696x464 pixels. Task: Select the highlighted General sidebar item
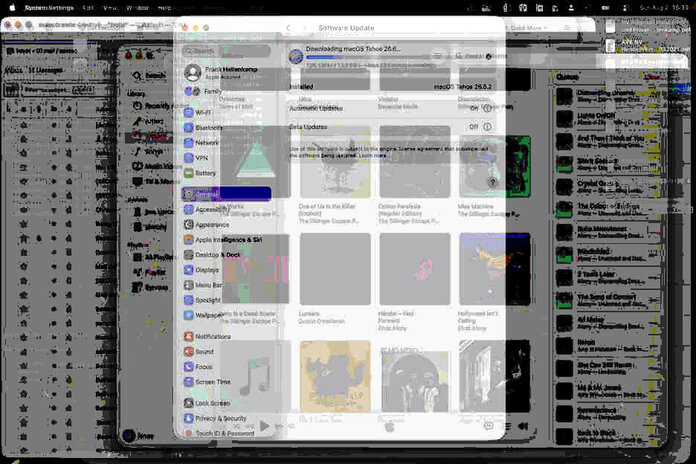[226, 194]
